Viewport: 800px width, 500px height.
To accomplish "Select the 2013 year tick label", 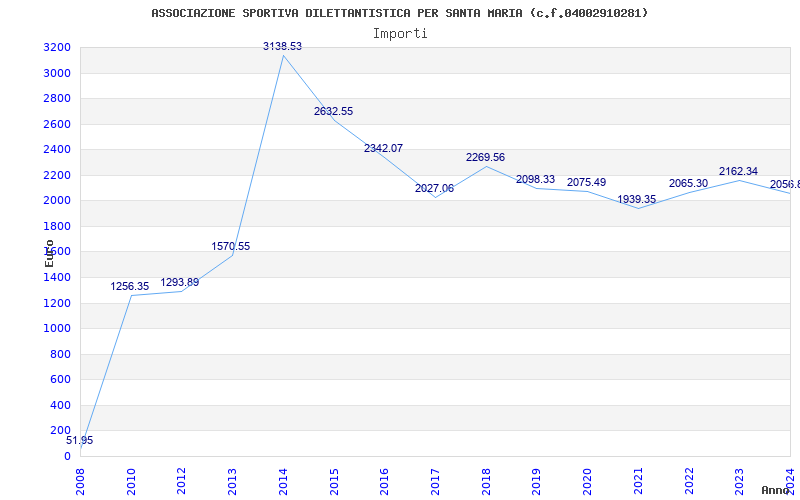I will [x=233, y=482].
